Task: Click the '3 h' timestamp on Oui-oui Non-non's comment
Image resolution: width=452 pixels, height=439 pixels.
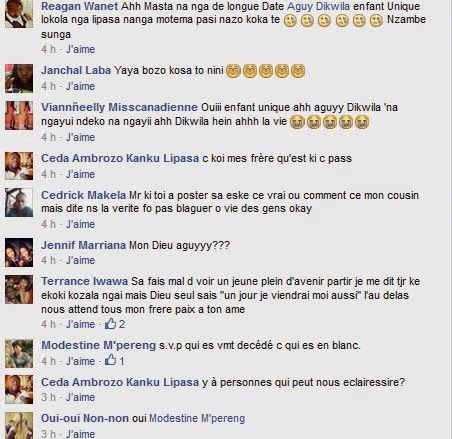Action: tap(49, 434)
